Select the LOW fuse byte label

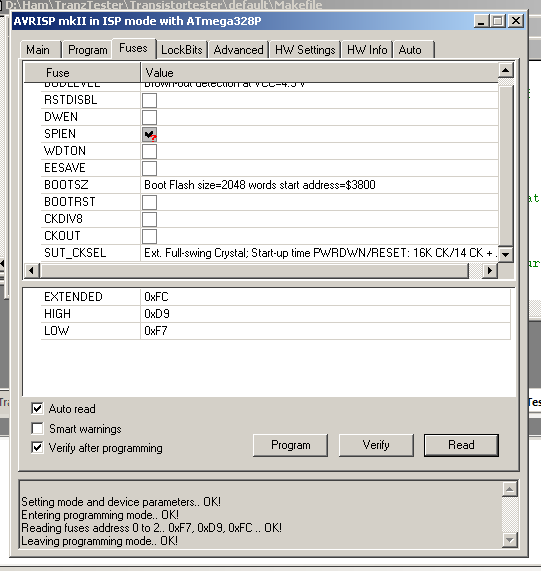pyautogui.click(x=56, y=331)
